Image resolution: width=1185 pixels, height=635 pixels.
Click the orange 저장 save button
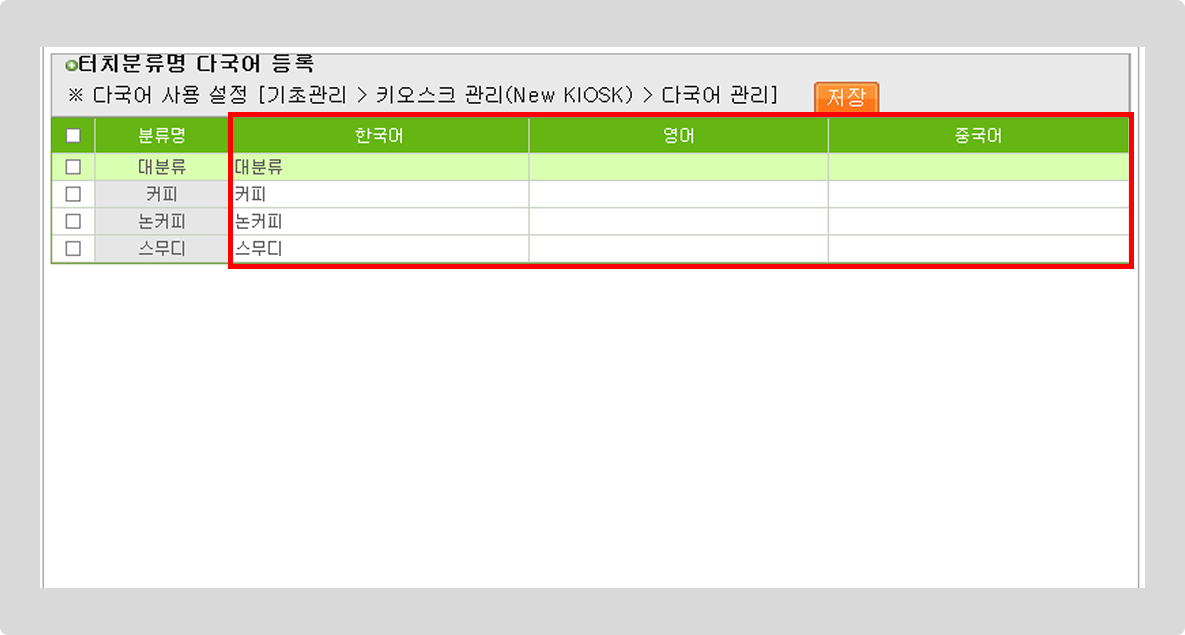tap(846, 98)
